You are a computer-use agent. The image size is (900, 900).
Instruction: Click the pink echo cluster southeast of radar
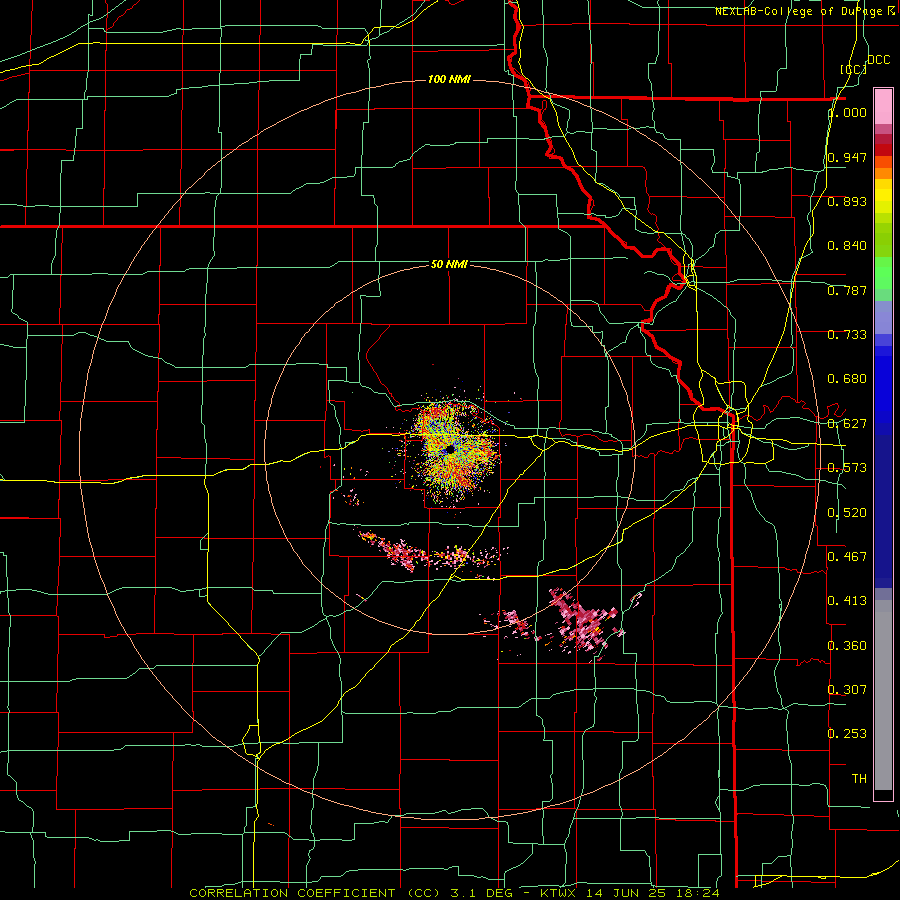point(585,623)
